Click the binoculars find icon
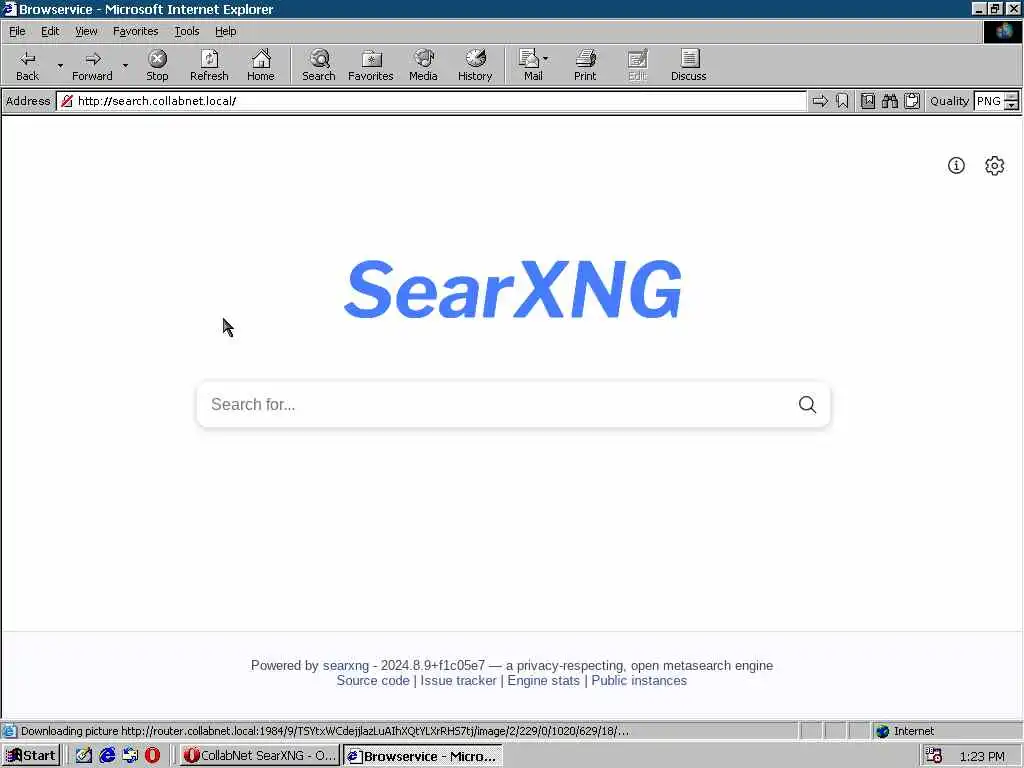Screen dimensions: 1024x768 (x=889, y=101)
